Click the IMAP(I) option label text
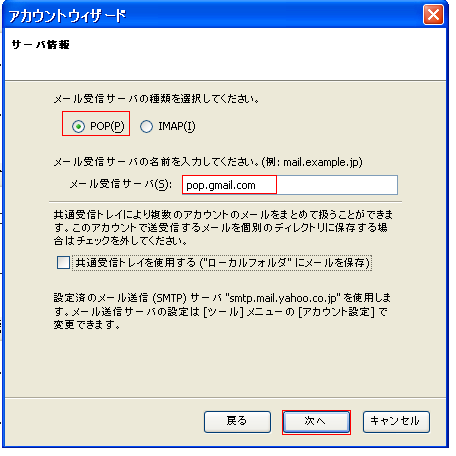456x456 pixels. click(x=177, y=126)
